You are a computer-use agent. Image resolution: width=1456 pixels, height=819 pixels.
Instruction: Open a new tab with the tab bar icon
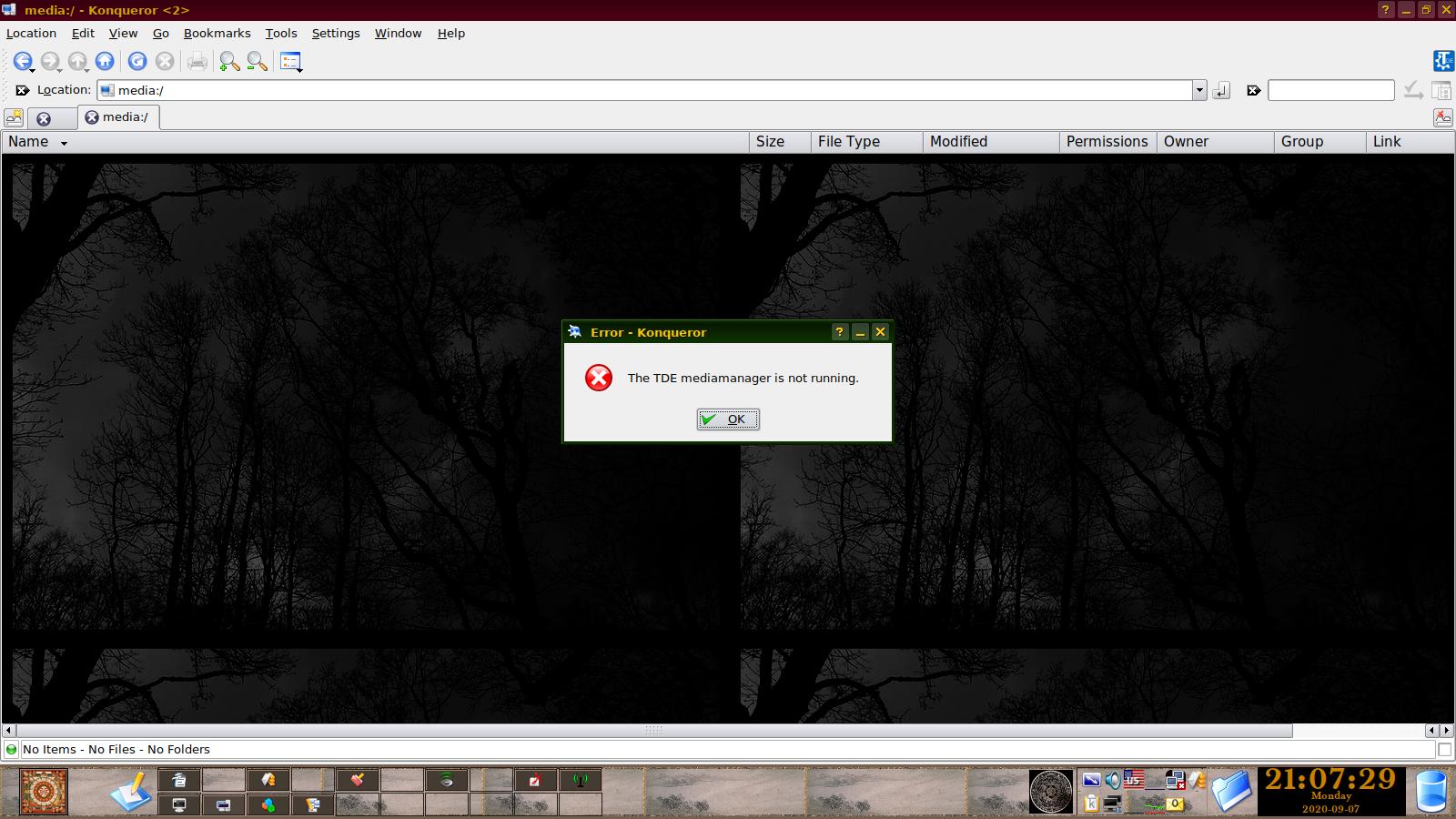coord(14,118)
